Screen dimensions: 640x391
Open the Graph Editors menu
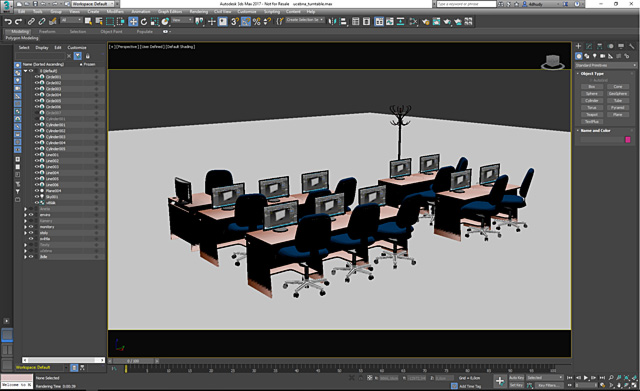(x=170, y=11)
